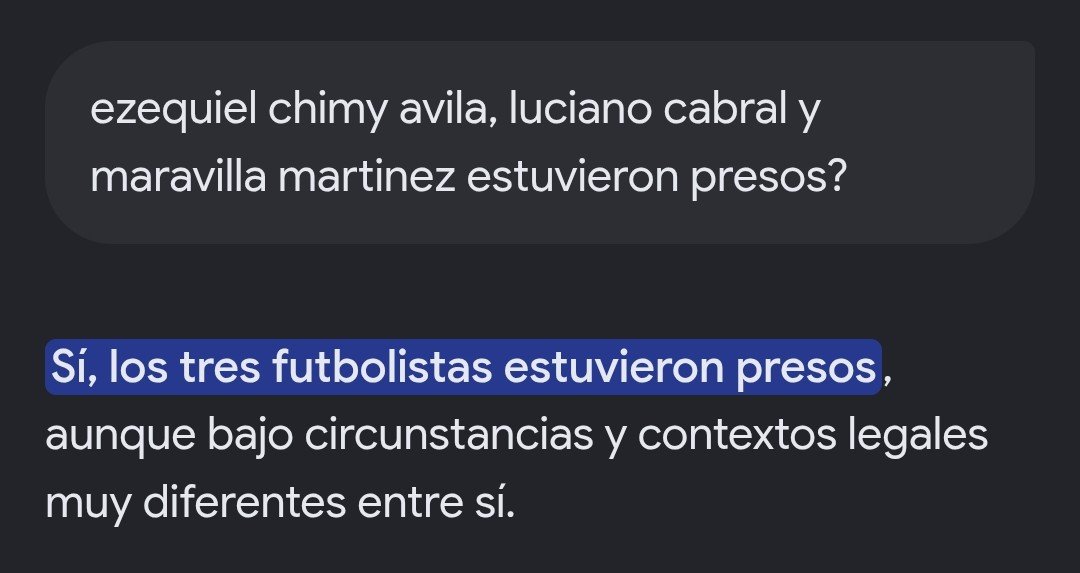The height and width of the screenshot is (573, 1080).
Task: Click the highlighted word 'futbolistas'
Action: pyautogui.click(x=382, y=366)
